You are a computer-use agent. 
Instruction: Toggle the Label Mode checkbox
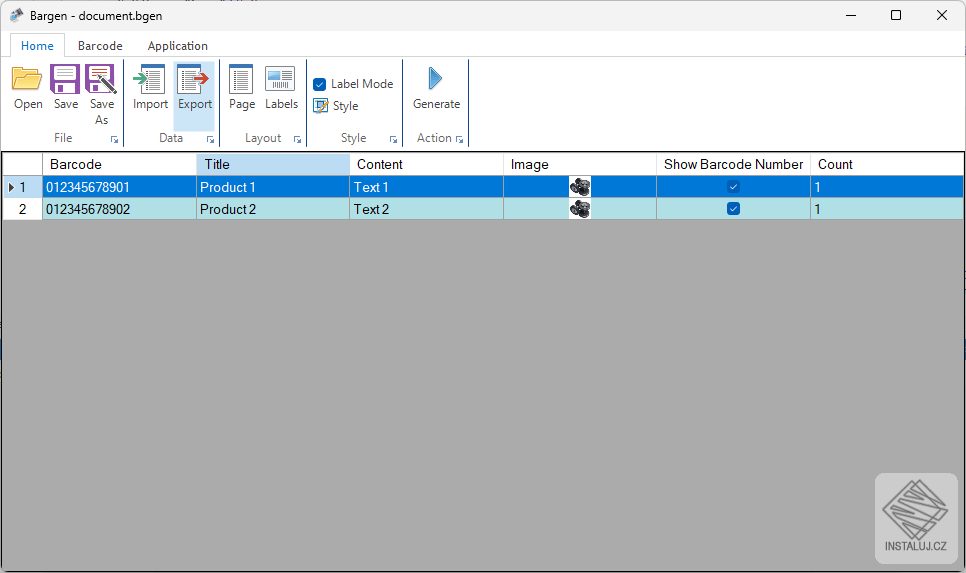click(x=319, y=84)
